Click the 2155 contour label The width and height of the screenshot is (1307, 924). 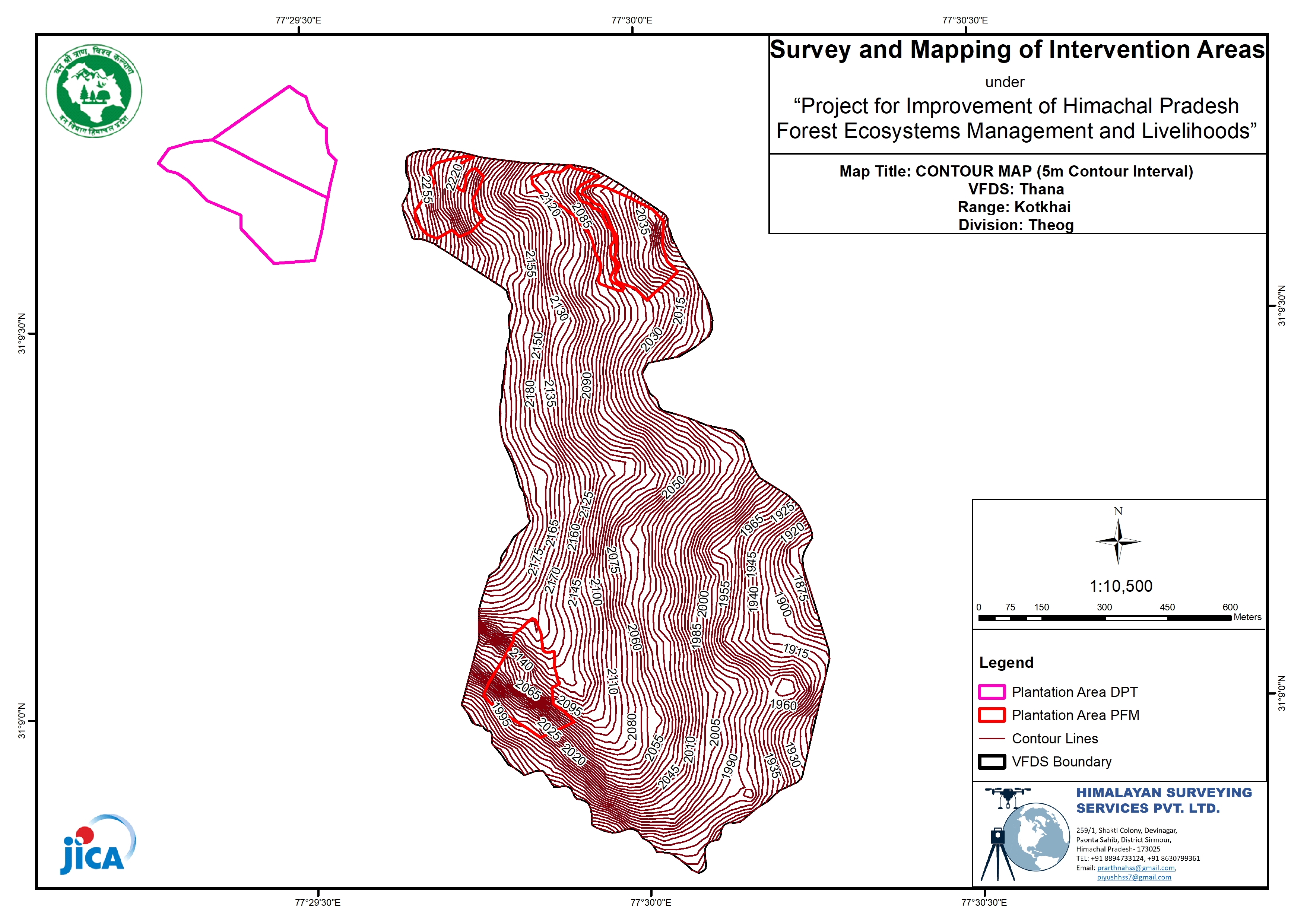530,264
